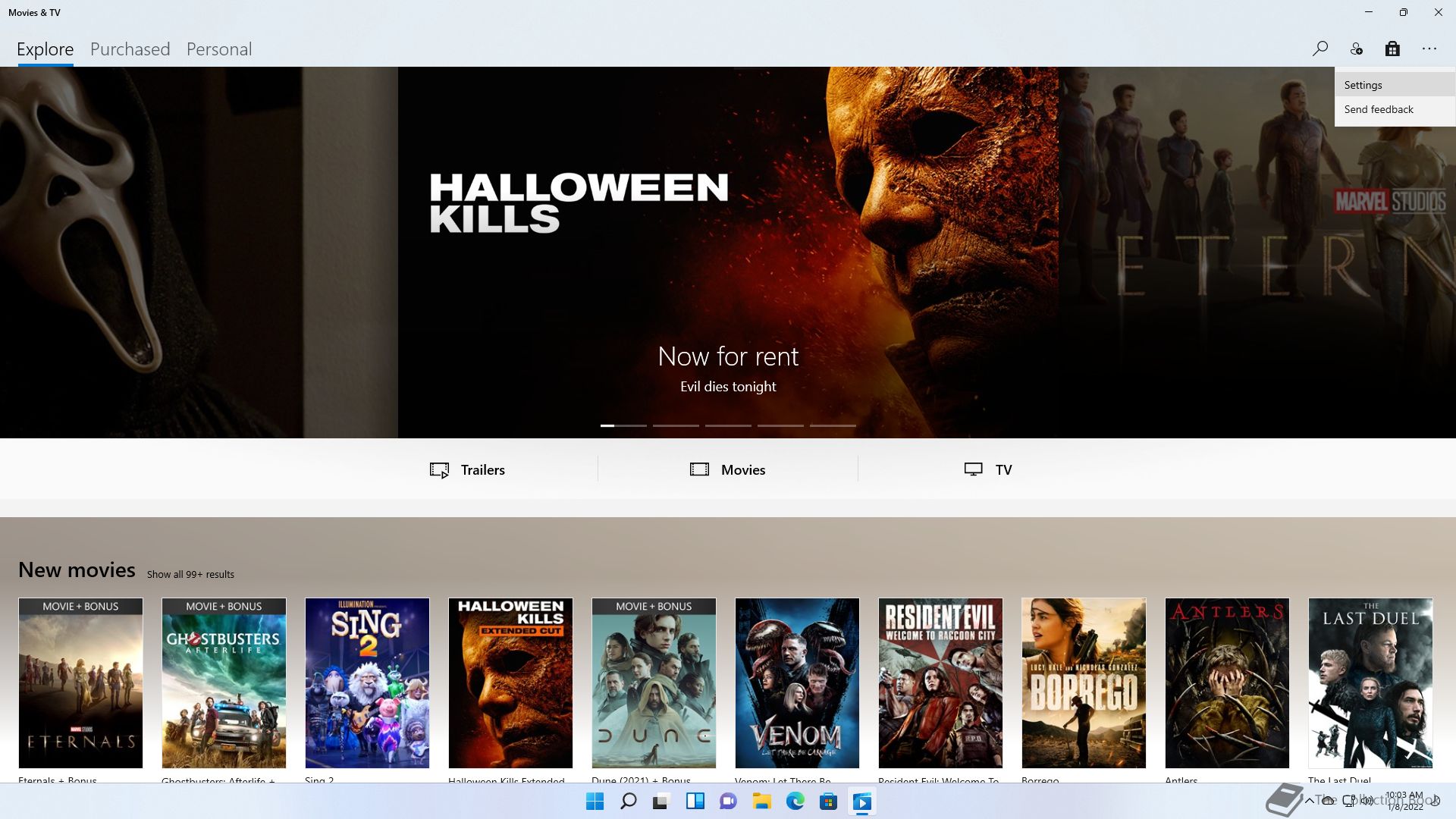
Task: Click the Movies film-strip icon
Action: pyautogui.click(x=699, y=469)
